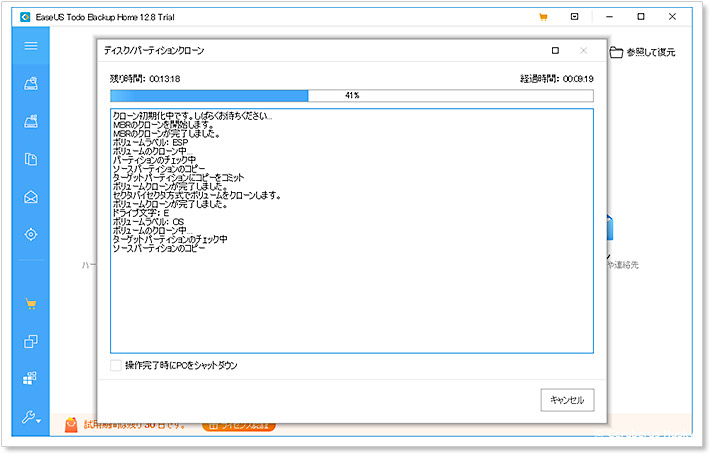The width and height of the screenshot is (710, 454).
Task: Open the Mail Backup envelope icon
Action: pos(31,197)
